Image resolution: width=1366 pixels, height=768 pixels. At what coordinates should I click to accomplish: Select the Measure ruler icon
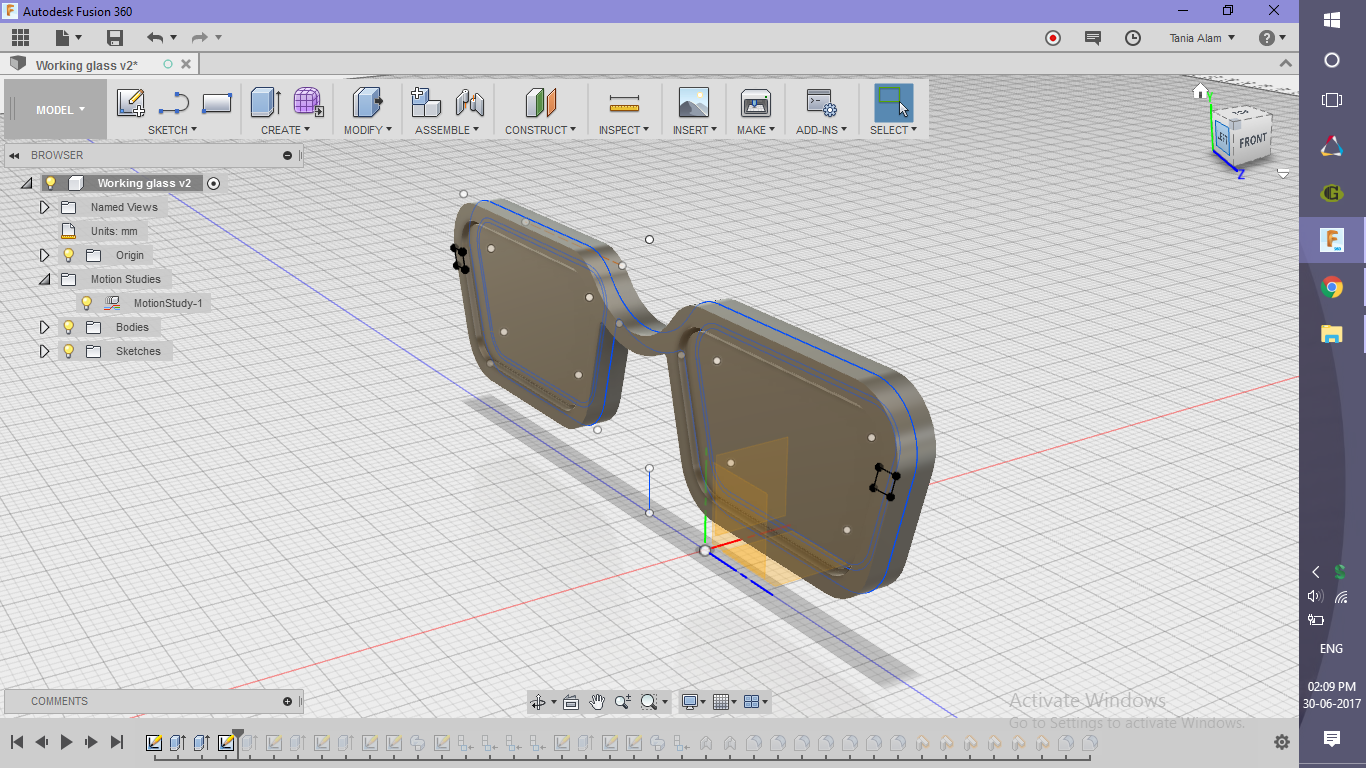click(624, 103)
